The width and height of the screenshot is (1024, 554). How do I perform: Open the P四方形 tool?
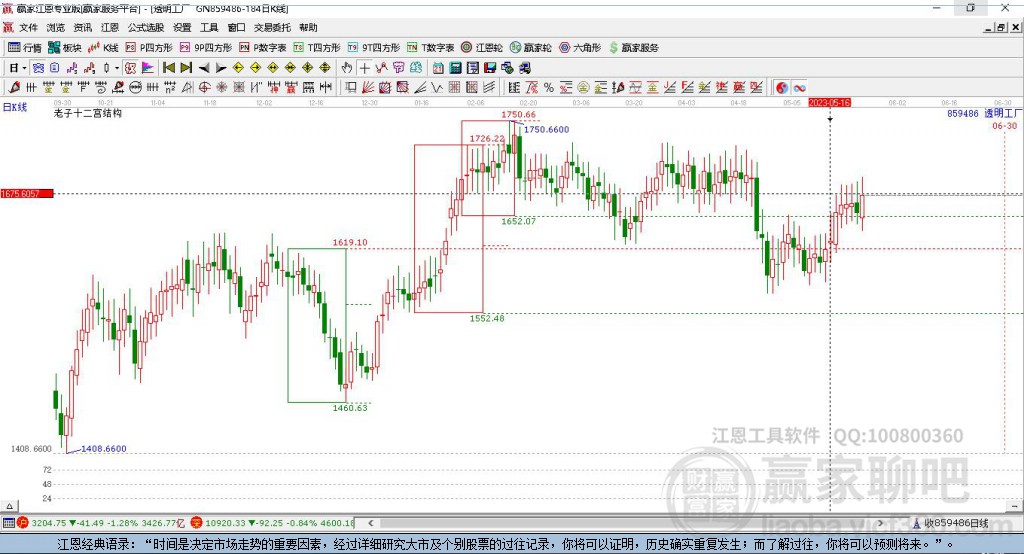(149, 48)
